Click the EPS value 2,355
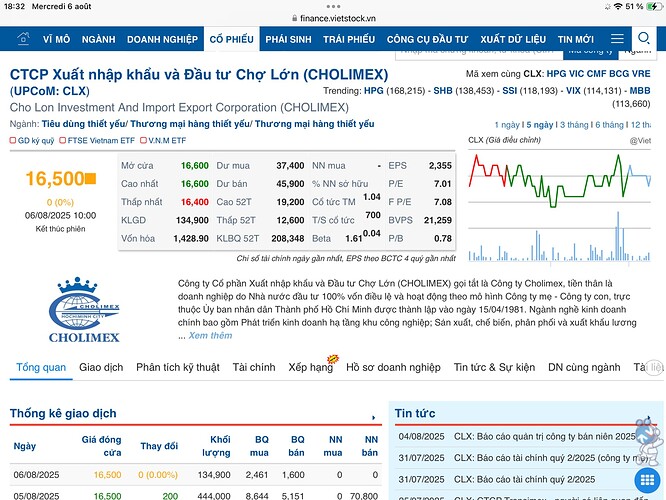The width and height of the screenshot is (666, 500). click(x=440, y=166)
